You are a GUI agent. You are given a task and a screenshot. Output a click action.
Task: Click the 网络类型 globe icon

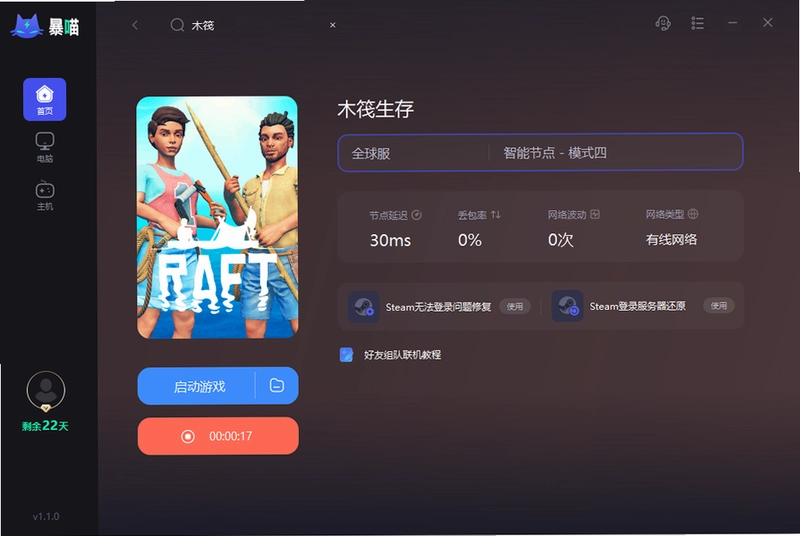tap(693, 214)
